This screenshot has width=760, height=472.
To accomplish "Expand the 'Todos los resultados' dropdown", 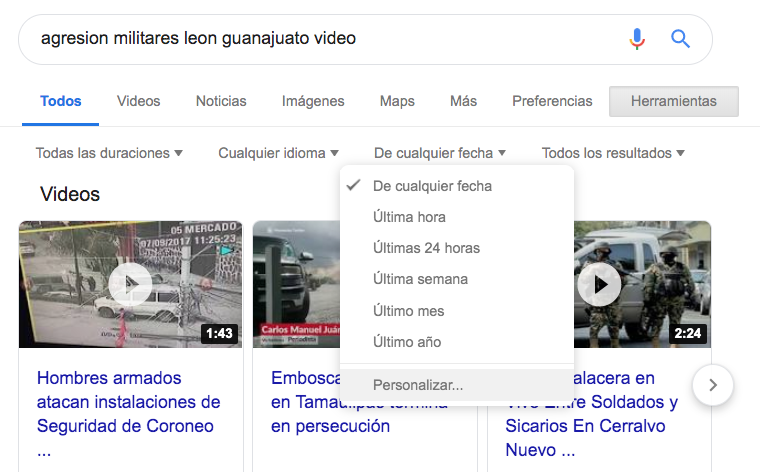I will click(613, 153).
